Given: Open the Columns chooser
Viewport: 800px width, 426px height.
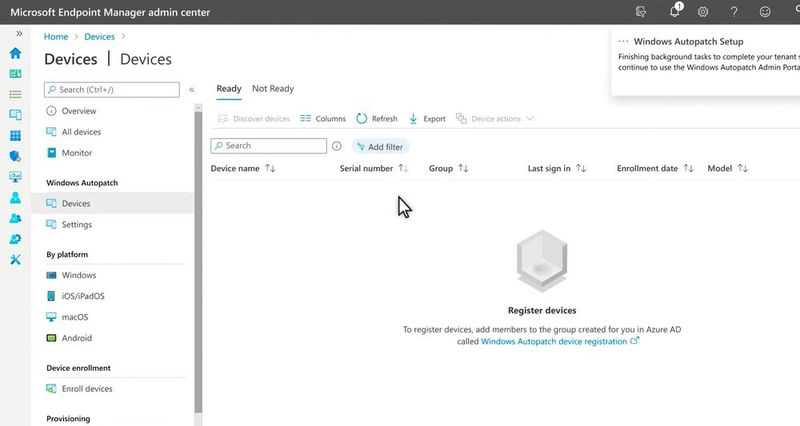Looking at the screenshot, I should click(x=323, y=119).
